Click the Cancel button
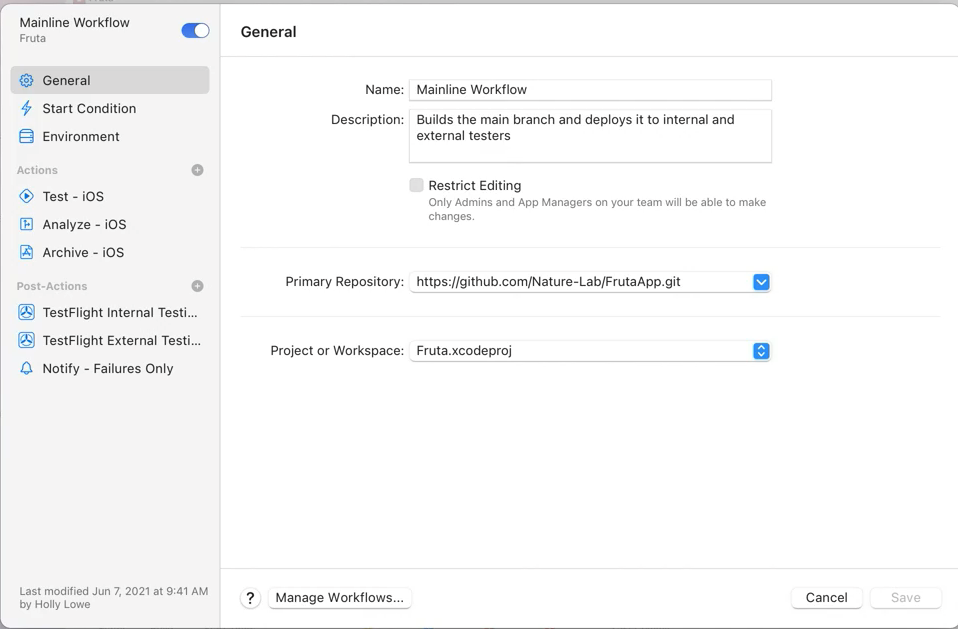The image size is (958, 629). 827,597
